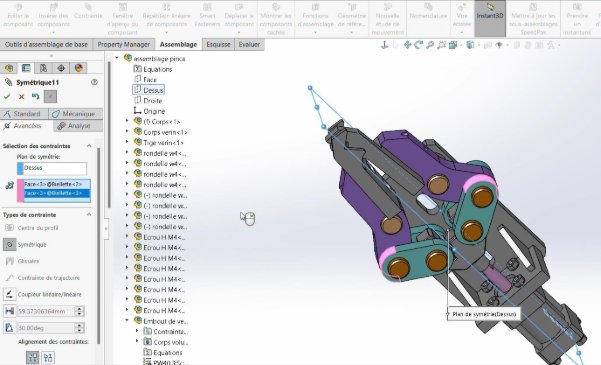The image size is (601, 365).
Task: Click the zoom magnifier in the view toolbar
Action: click(430, 45)
